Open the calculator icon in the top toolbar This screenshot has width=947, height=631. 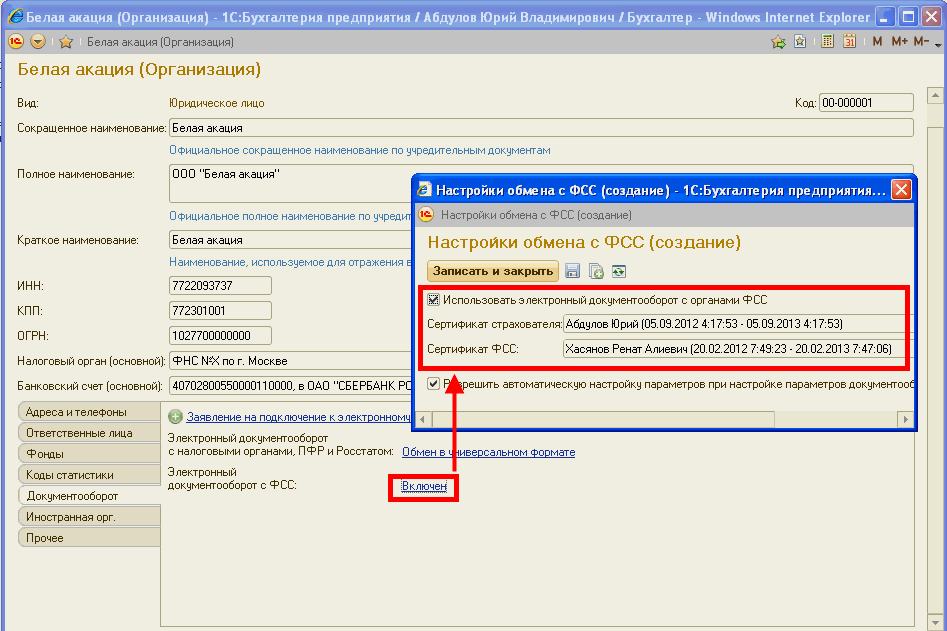[827, 41]
